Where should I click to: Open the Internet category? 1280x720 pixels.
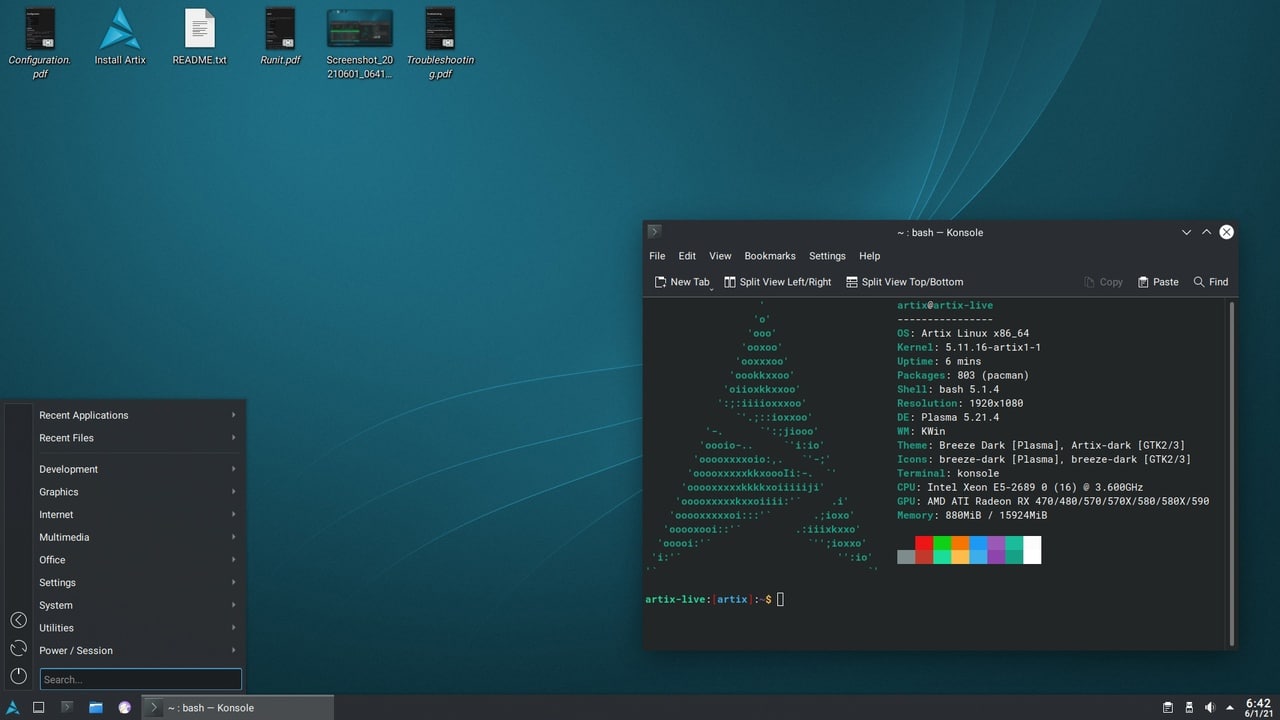pyautogui.click(x=139, y=514)
